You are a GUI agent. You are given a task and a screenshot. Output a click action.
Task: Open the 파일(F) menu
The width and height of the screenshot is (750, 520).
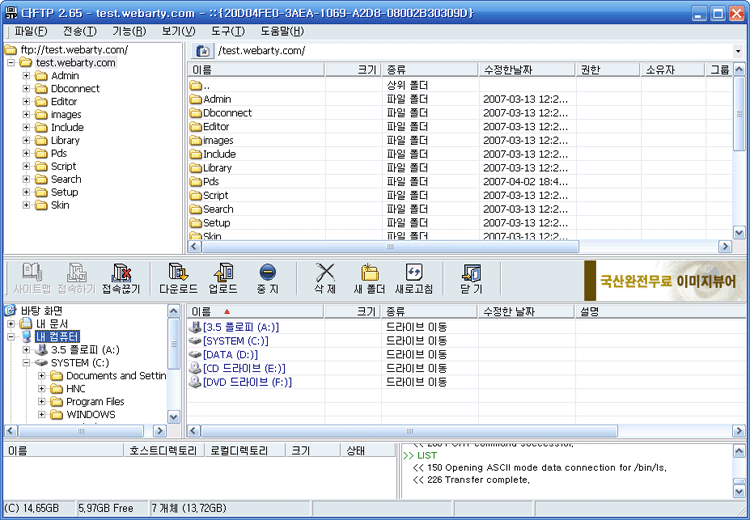(x=30, y=31)
